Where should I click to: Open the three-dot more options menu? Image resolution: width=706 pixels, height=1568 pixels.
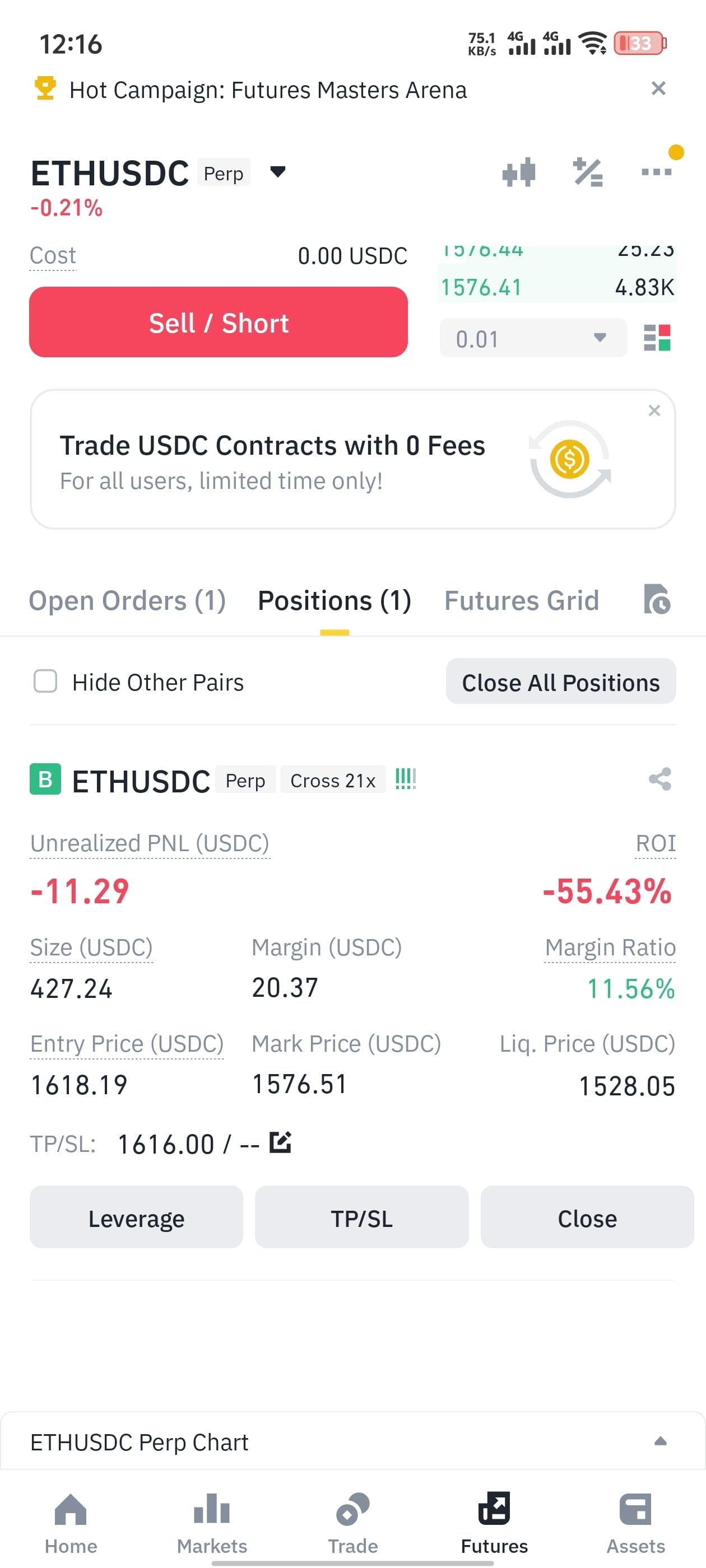pyautogui.click(x=657, y=172)
